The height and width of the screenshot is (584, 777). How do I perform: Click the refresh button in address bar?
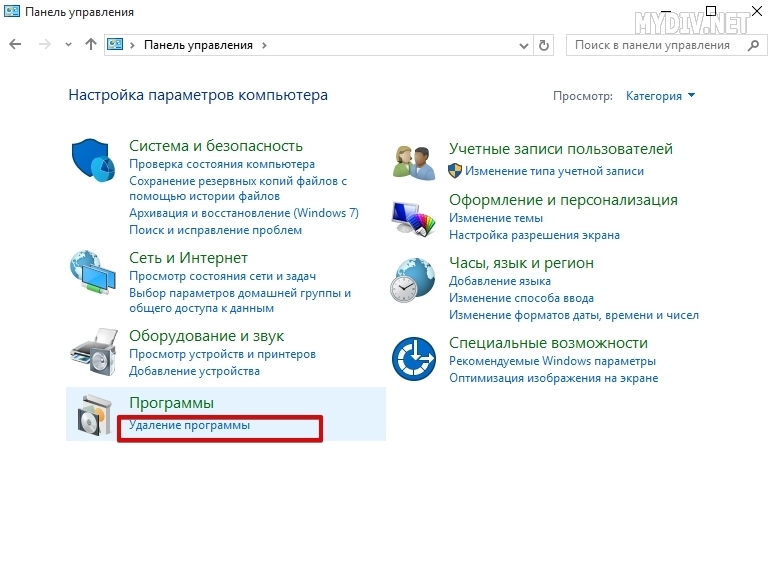544,45
